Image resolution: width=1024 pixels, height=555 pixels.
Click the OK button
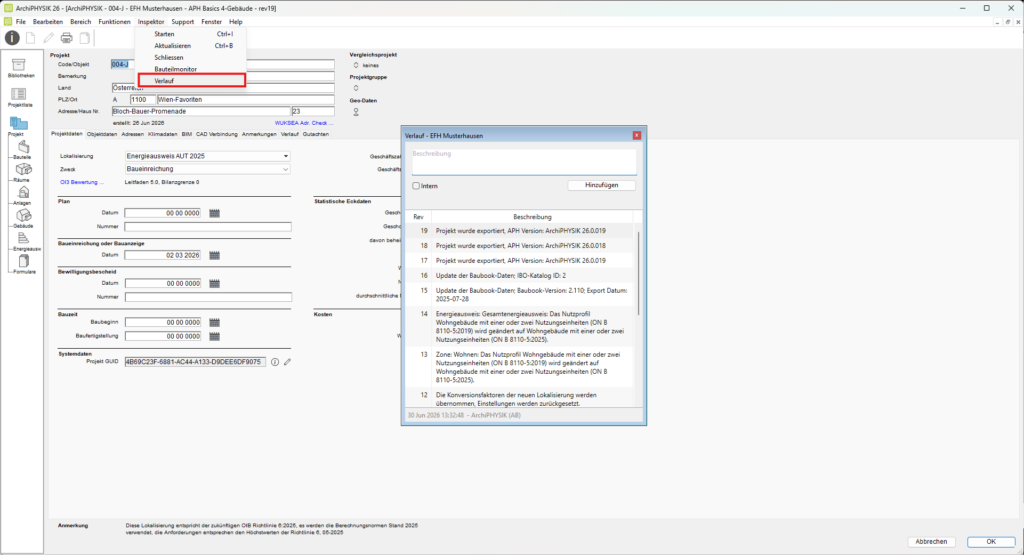click(x=991, y=541)
